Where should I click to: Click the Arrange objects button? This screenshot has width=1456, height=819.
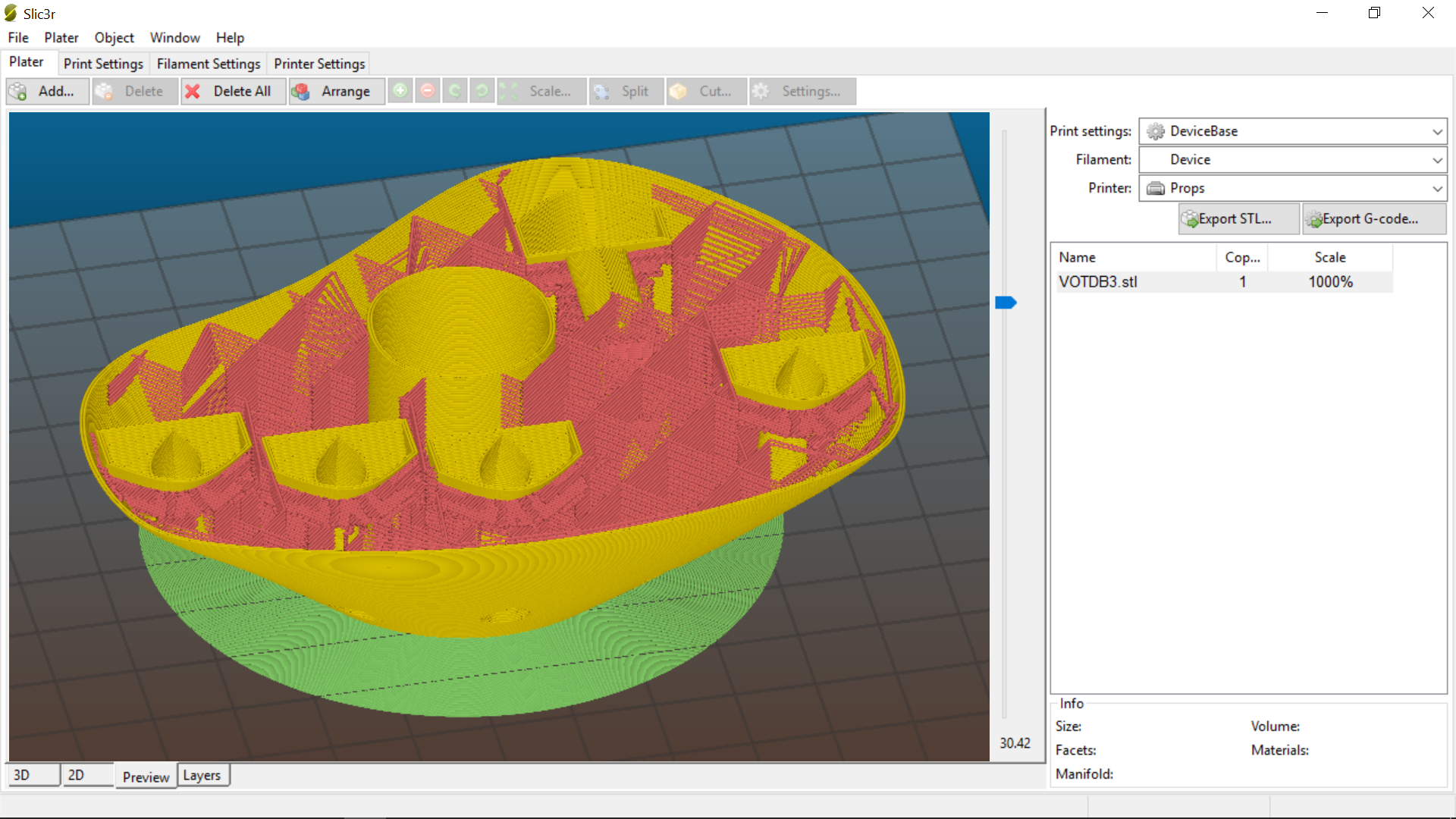click(336, 91)
